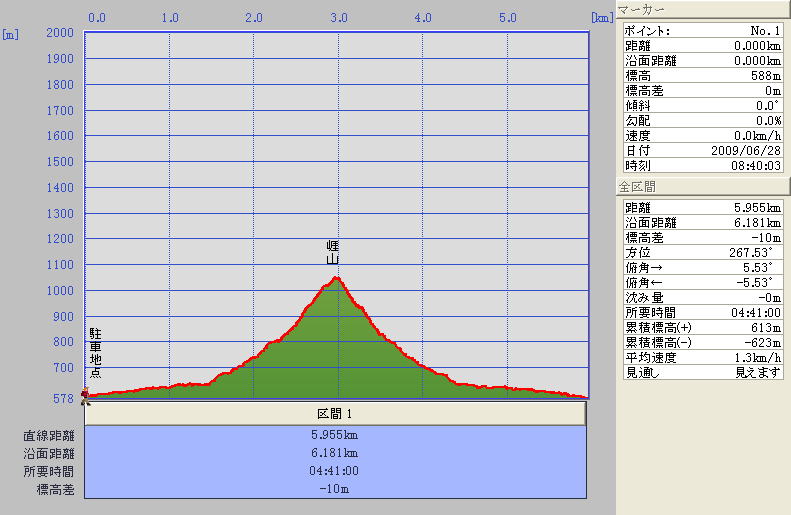
Task: Click the 標高差 row label below the chart
Action: (55, 490)
